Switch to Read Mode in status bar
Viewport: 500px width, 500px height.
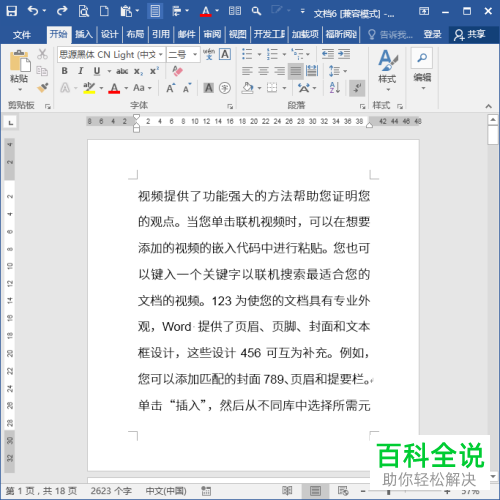pyautogui.click(x=287, y=491)
